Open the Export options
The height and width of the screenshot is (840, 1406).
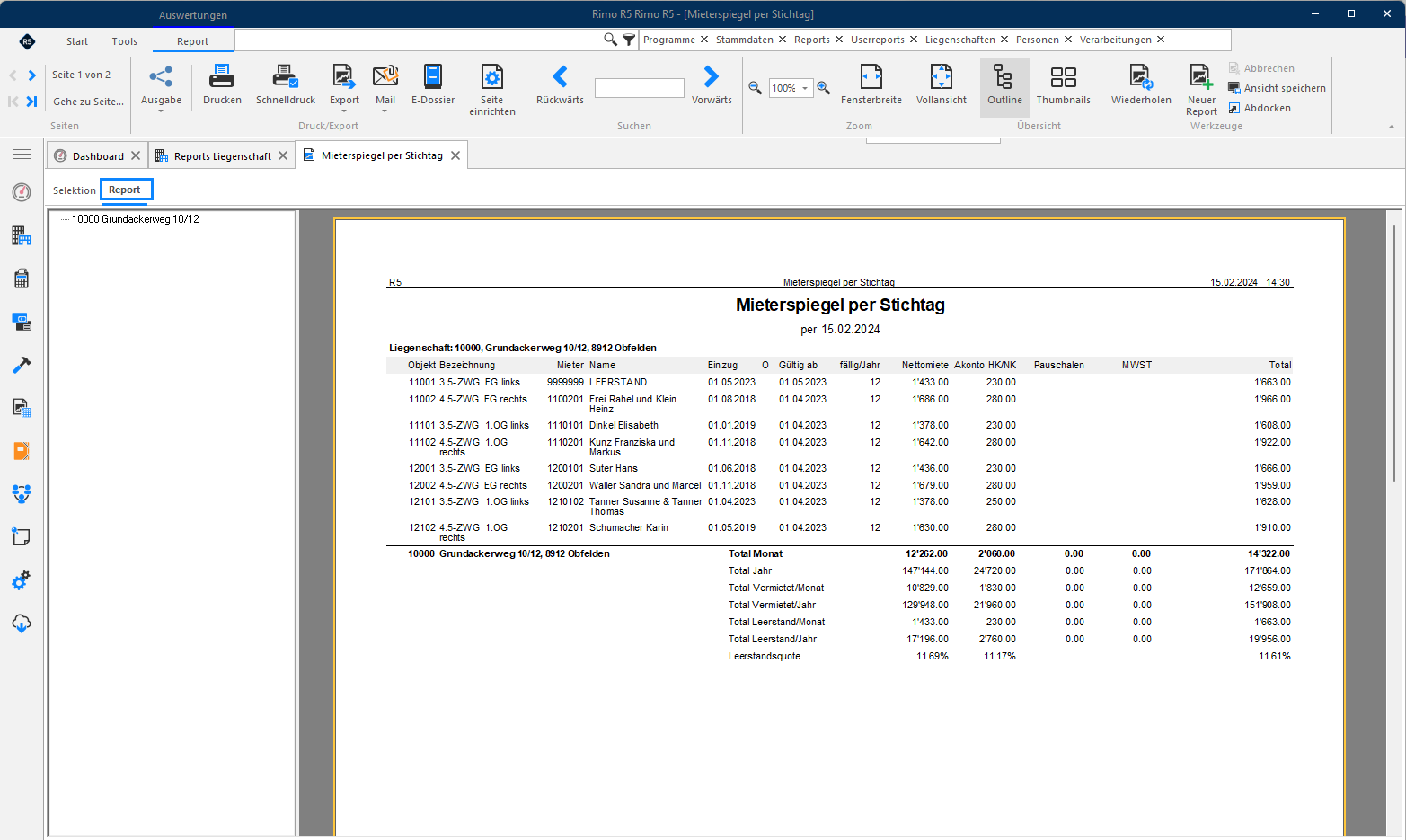pyautogui.click(x=344, y=87)
